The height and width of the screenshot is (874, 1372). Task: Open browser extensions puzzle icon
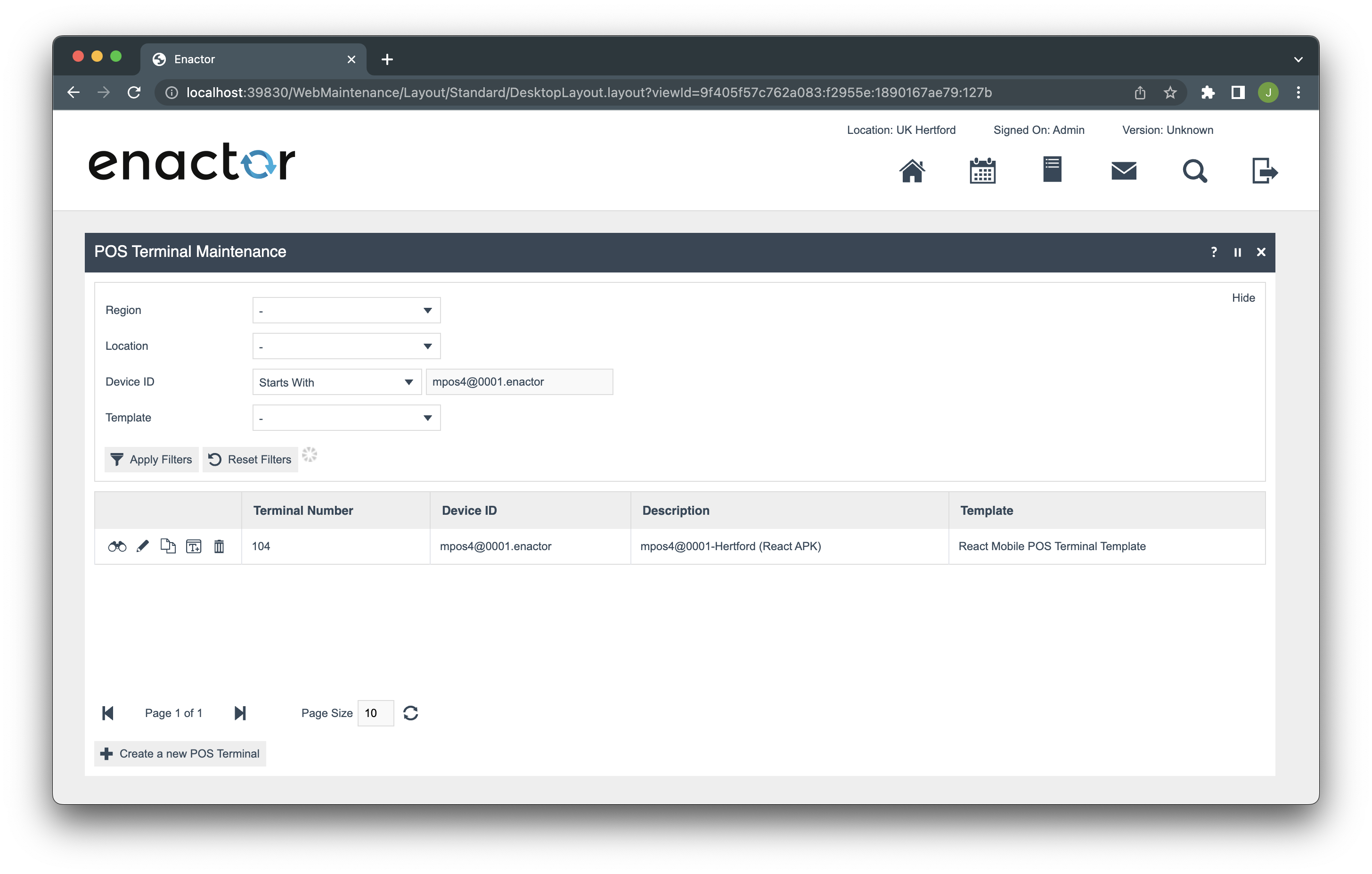click(1208, 92)
